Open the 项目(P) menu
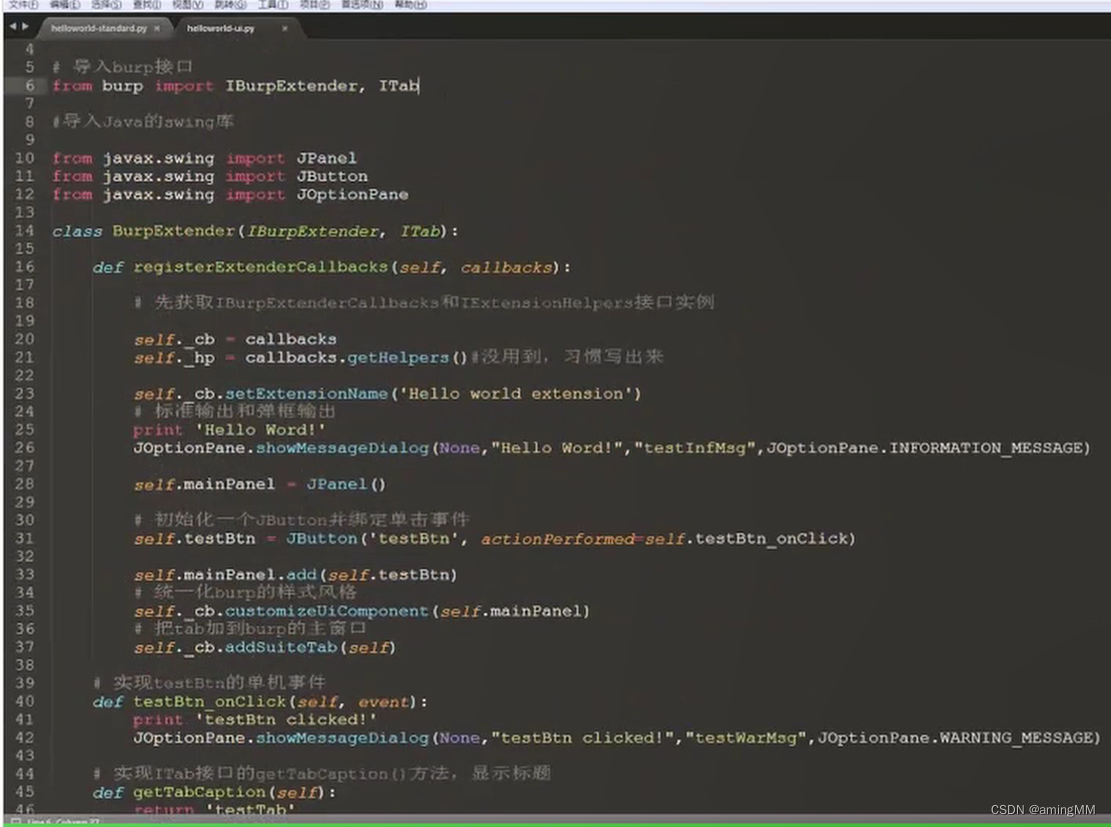This screenshot has width=1111, height=827. point(315,4)
